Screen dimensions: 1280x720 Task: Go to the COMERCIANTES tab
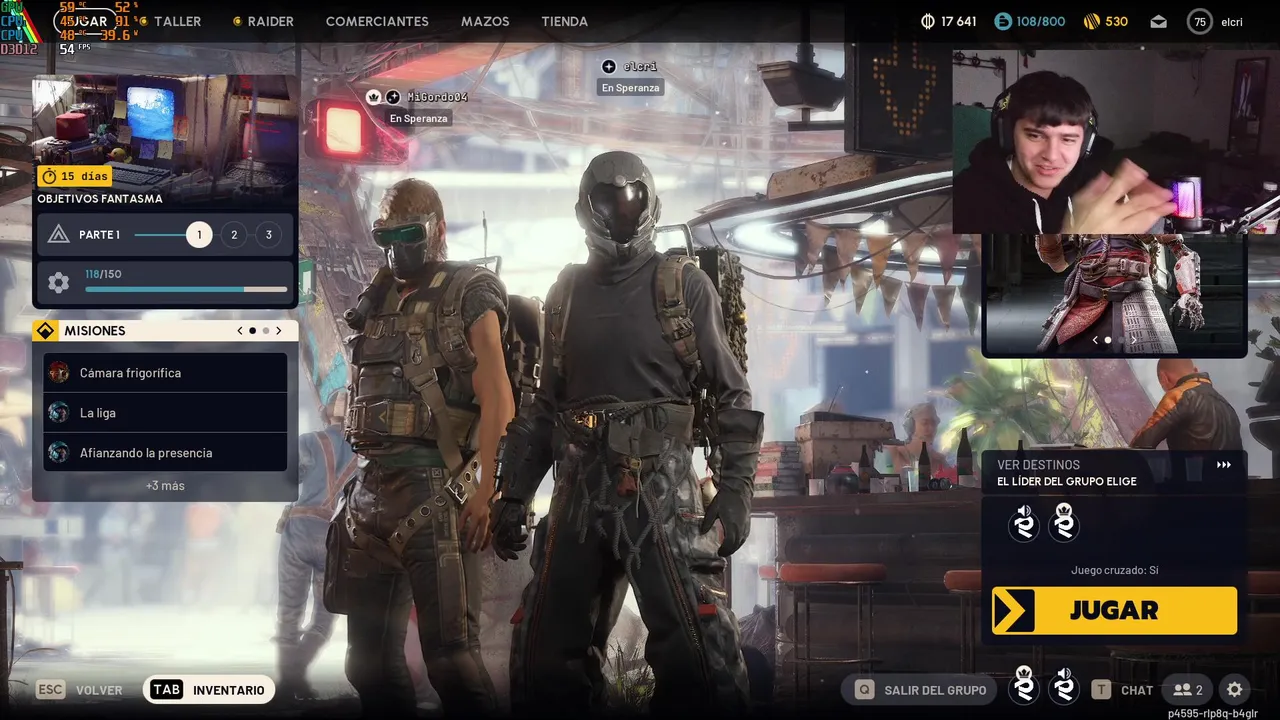pyautogui.click(x=377, y=21)
